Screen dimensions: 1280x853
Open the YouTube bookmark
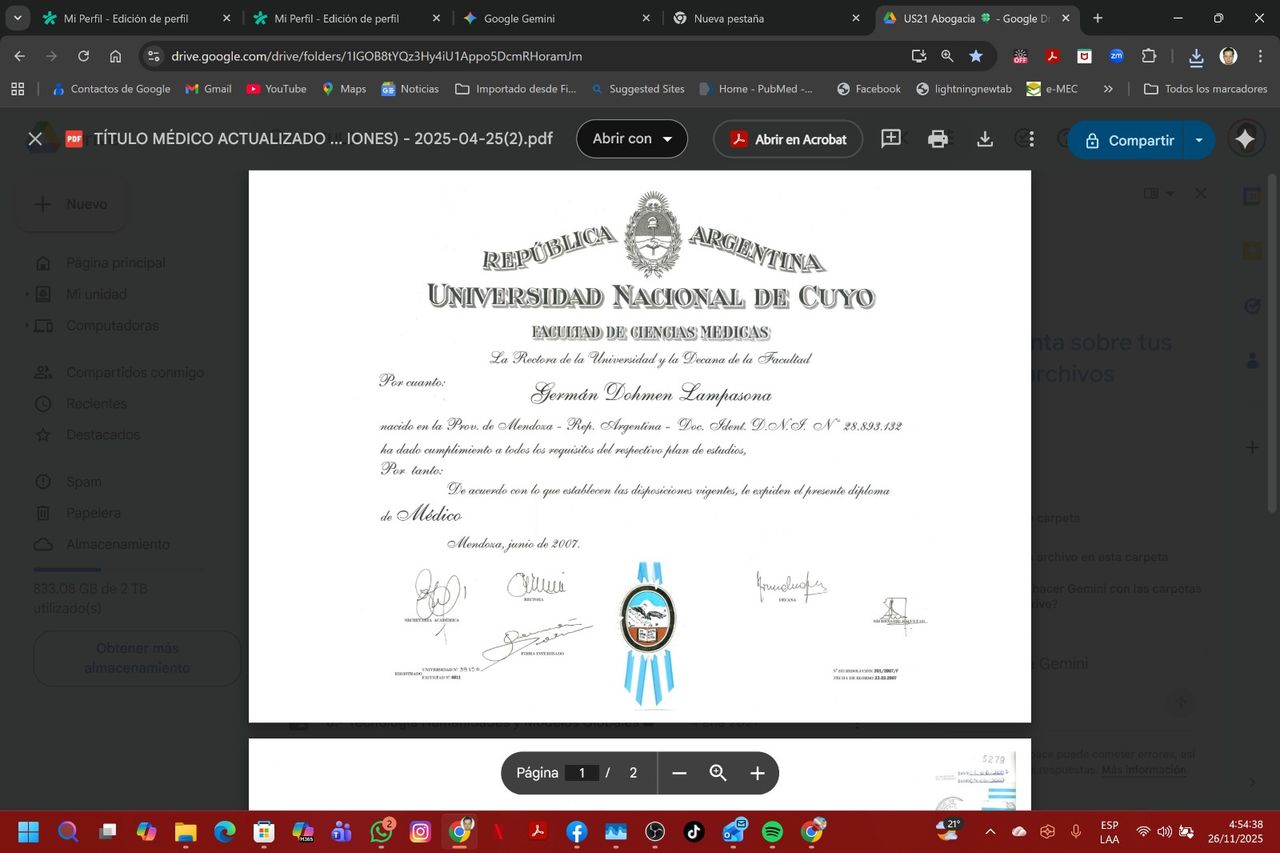[x=276, y=89]
